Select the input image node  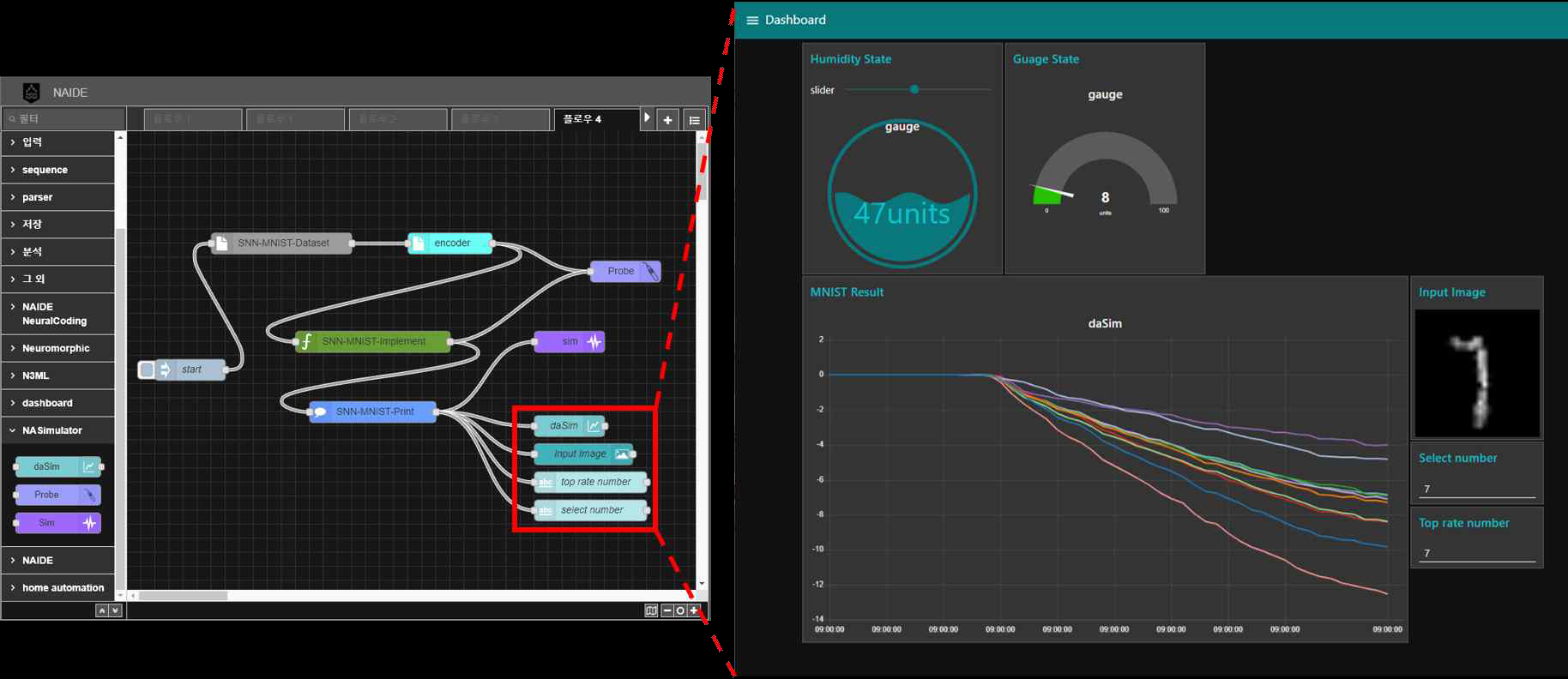tap(583, 454)
